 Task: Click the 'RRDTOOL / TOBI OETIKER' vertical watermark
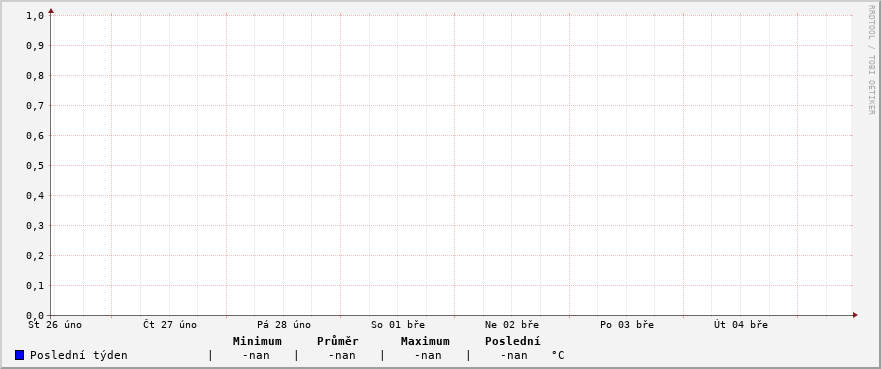[x=871, y=60]
